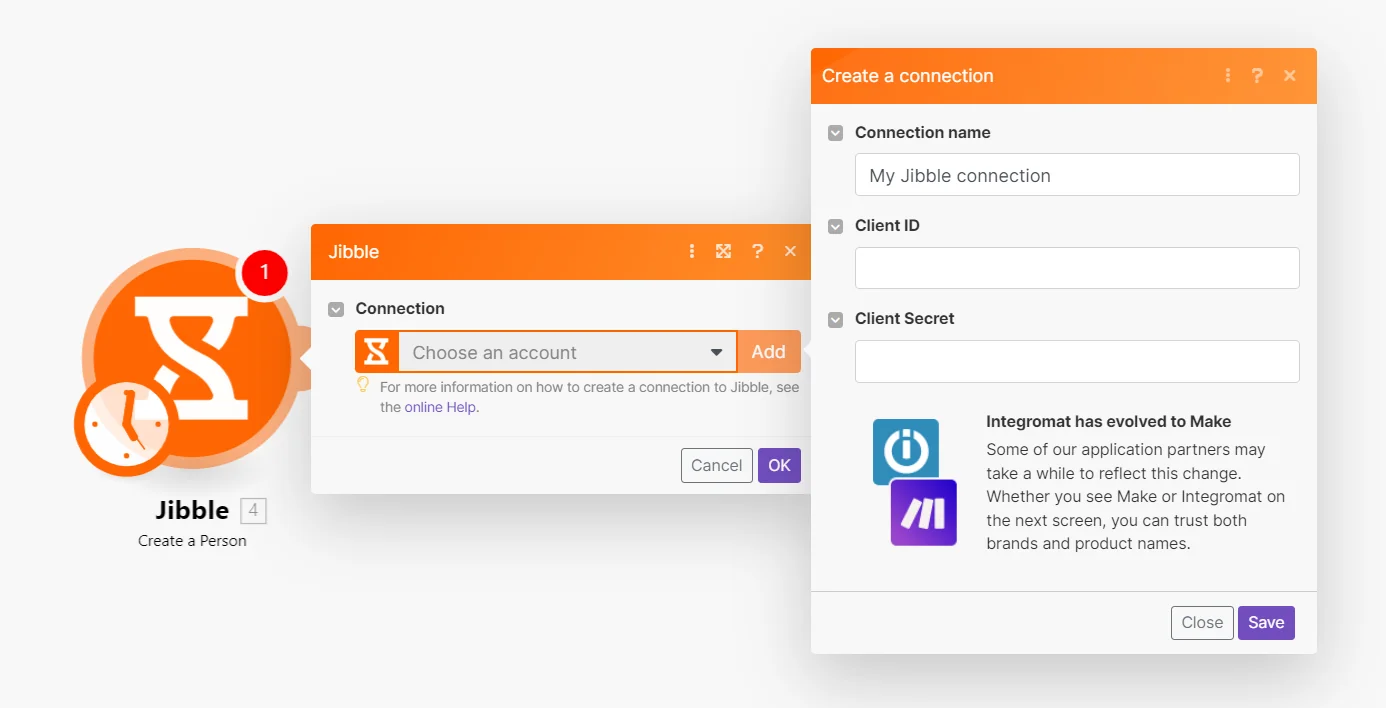This screenshot has width=1386, height=708.
Task: Open help in the Jibble dialog header
Action: tap(757, 251)
